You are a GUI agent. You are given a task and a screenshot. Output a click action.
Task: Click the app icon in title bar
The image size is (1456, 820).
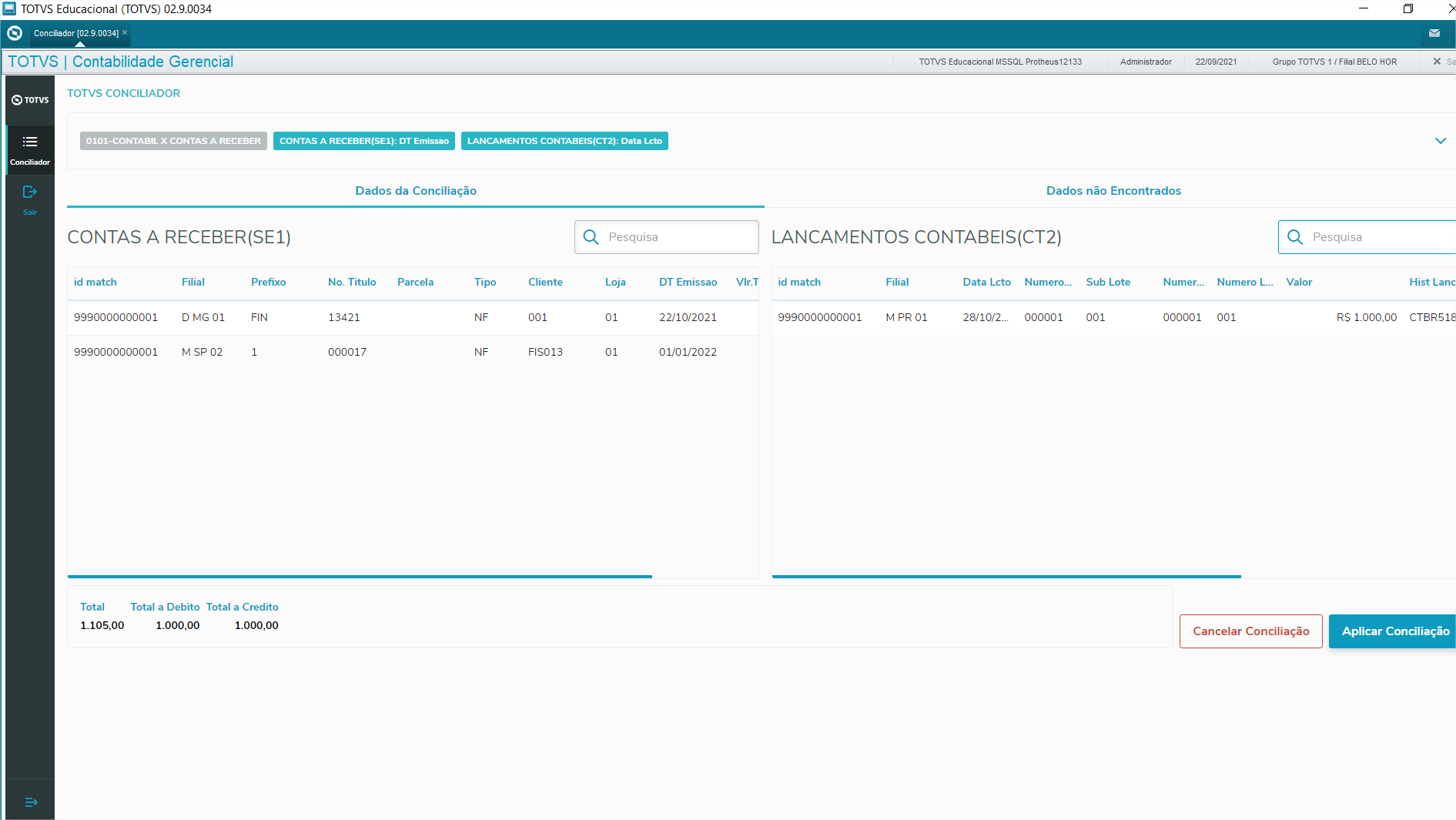(9, 8)
